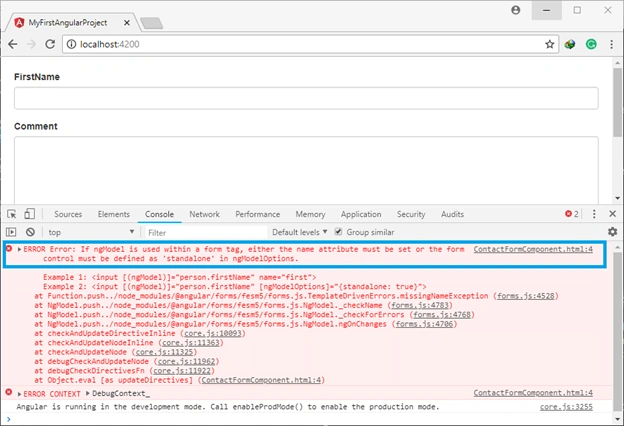Click the page's vertical scrollbar thumb

click(618, 102)
